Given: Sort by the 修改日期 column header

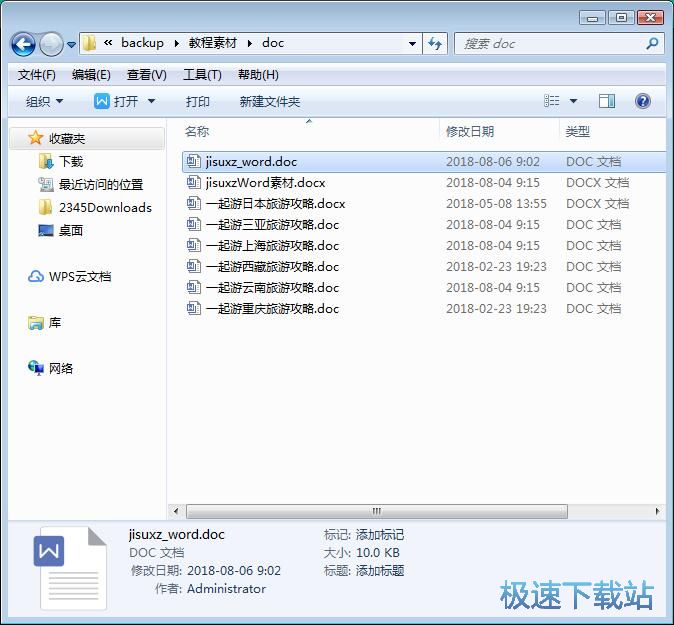Looking at the screenshot, I should [470, 131].
